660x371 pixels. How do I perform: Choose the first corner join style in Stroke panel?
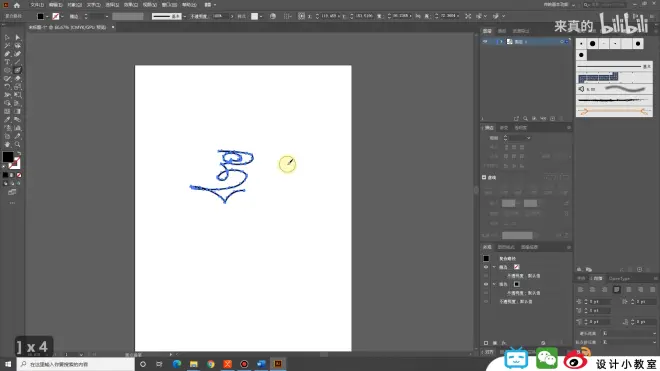pos(506,156)
